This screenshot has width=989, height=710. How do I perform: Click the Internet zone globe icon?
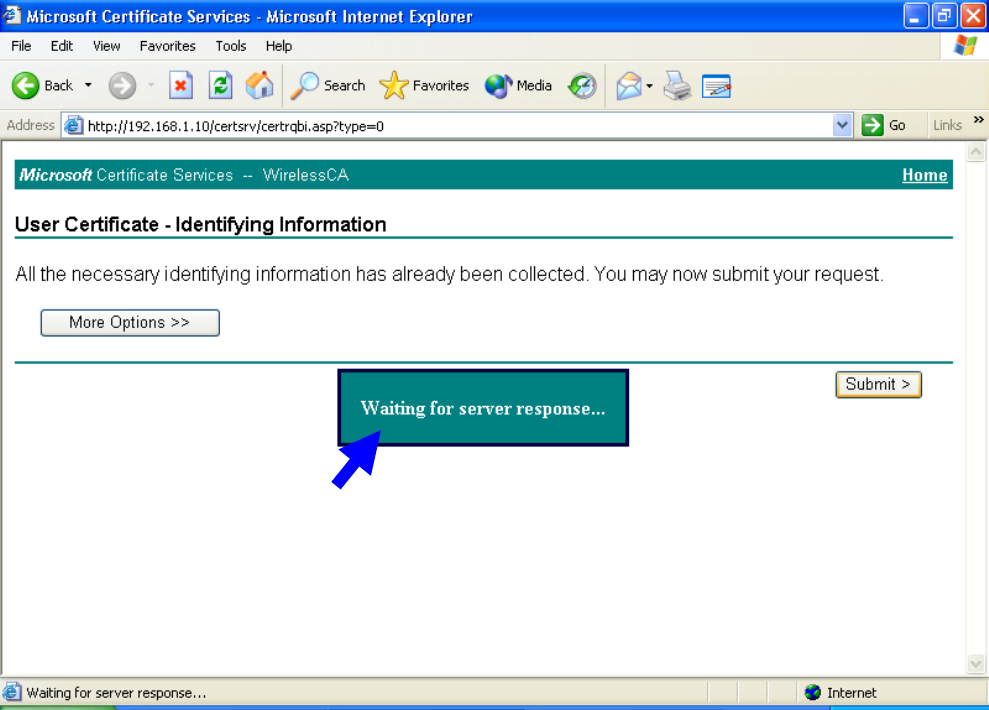tap(812, 692)
